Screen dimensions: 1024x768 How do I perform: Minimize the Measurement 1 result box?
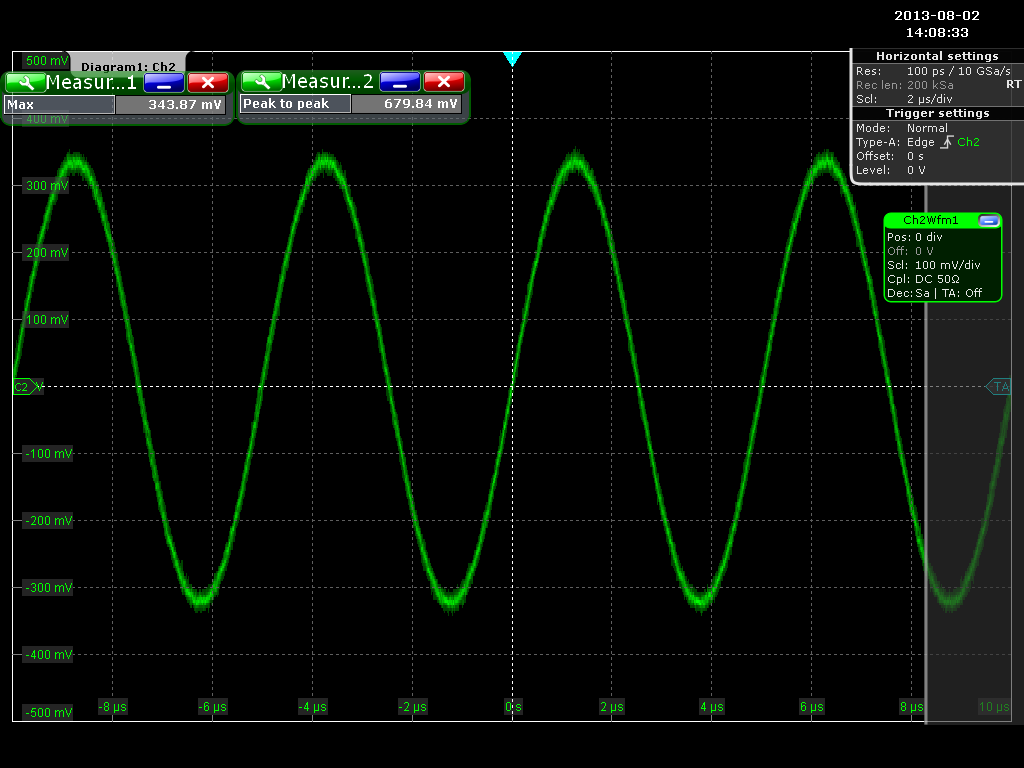(x=163, y=82)
